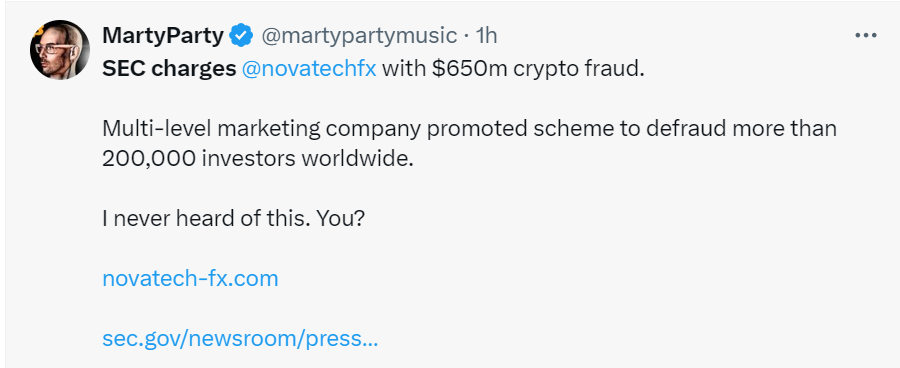Open tweet via the 1h timestamp
The image size is (900, 368).
coord(486,36)
